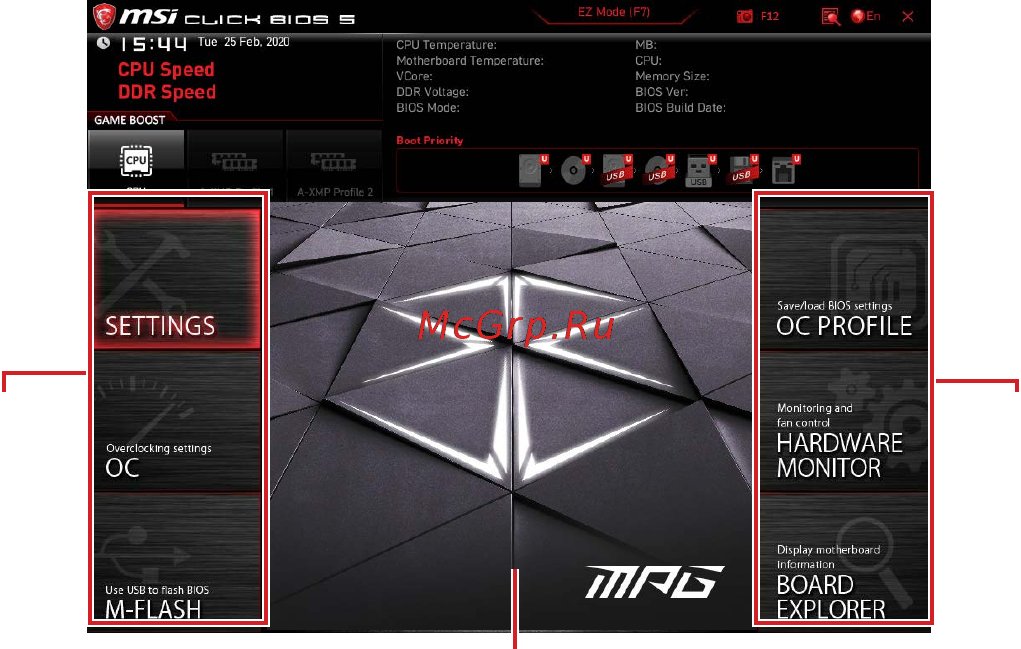Viewport: 1021px width, 649px height.
Task: Click the 'MB:' field
Action: [646, 45]
